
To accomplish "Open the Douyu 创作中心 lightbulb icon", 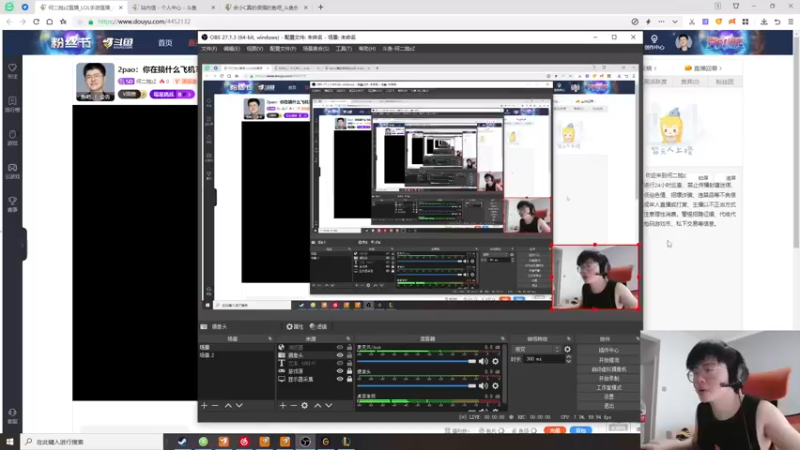I will 654,39.
